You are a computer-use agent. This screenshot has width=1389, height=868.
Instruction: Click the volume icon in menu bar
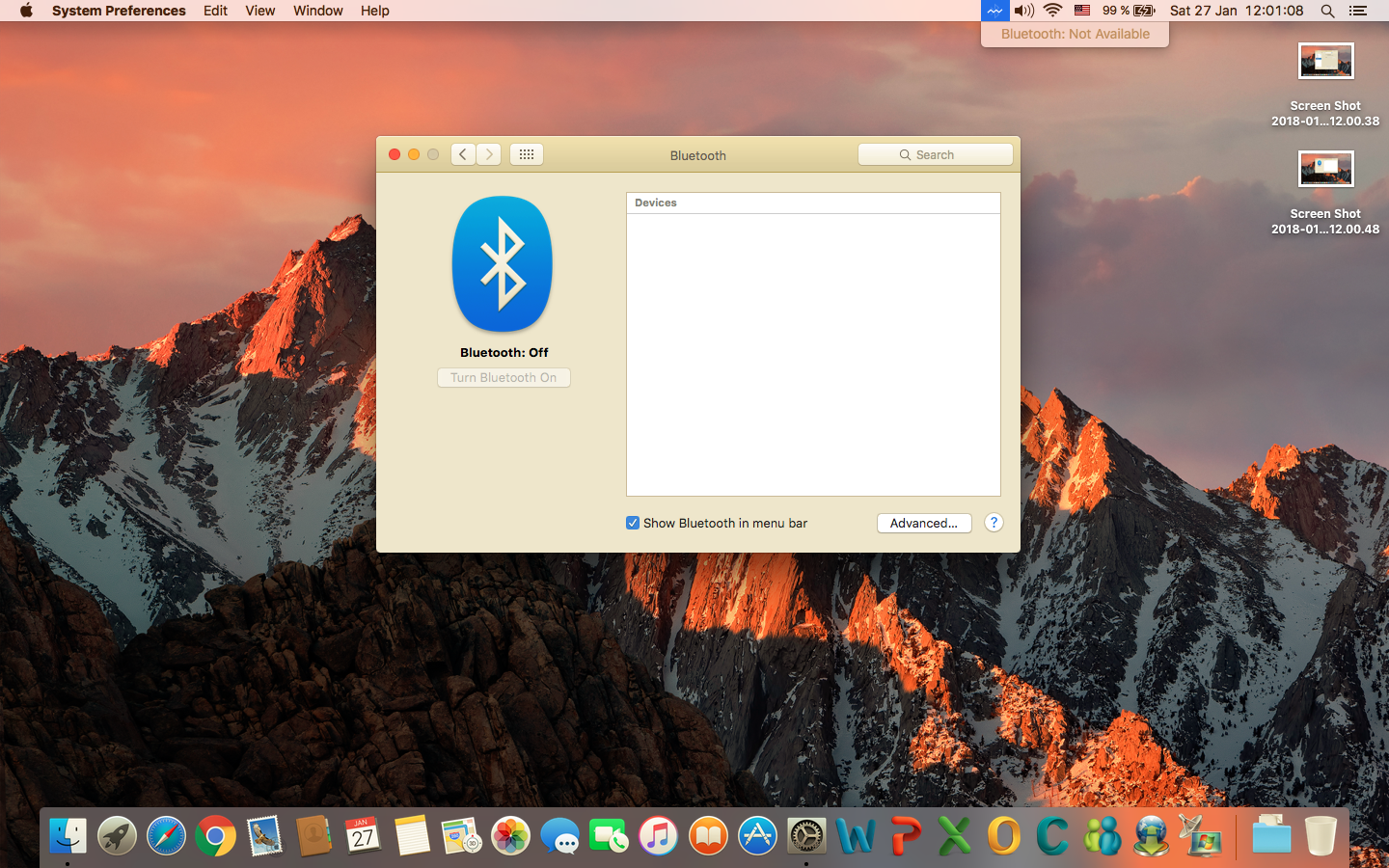click(x=1023, y=11)
